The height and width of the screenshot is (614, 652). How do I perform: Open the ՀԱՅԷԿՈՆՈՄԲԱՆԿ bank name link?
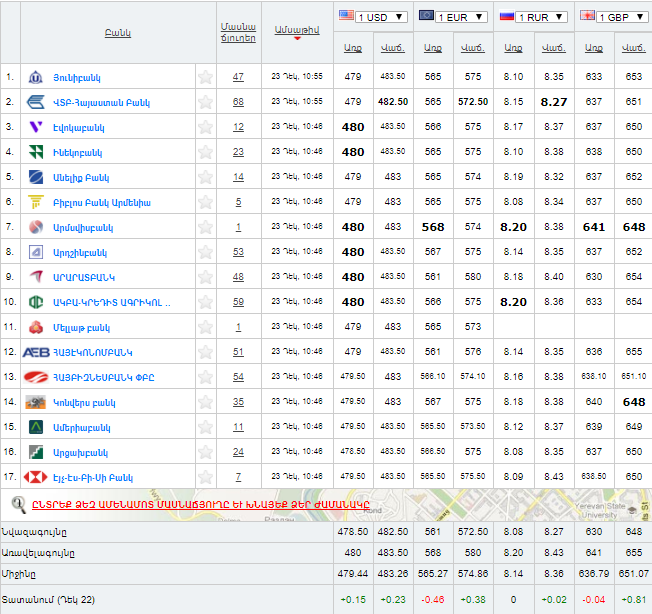(93, 353)
